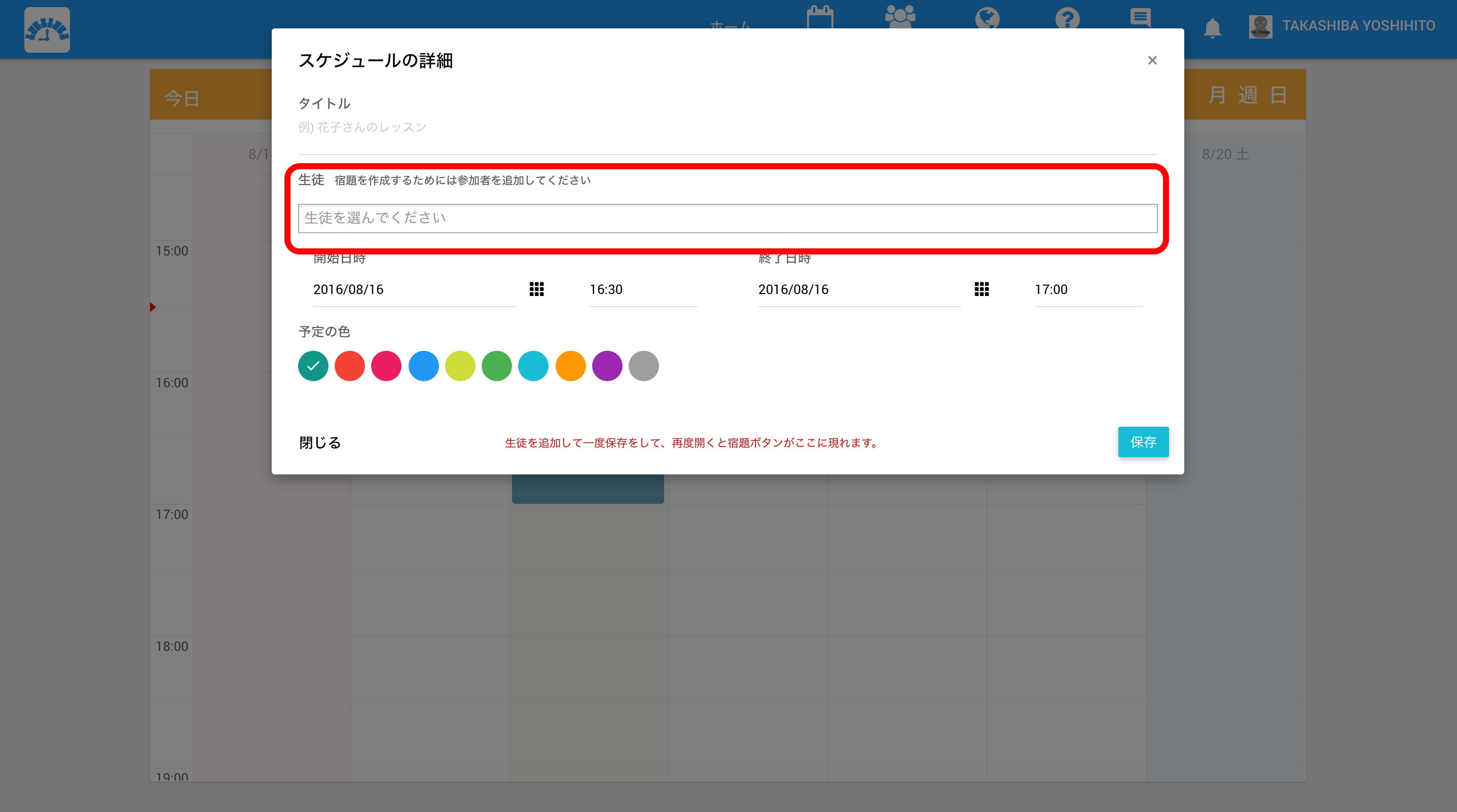Click the chat message icon in header

pyautogui.click(x=1140, y=17)
